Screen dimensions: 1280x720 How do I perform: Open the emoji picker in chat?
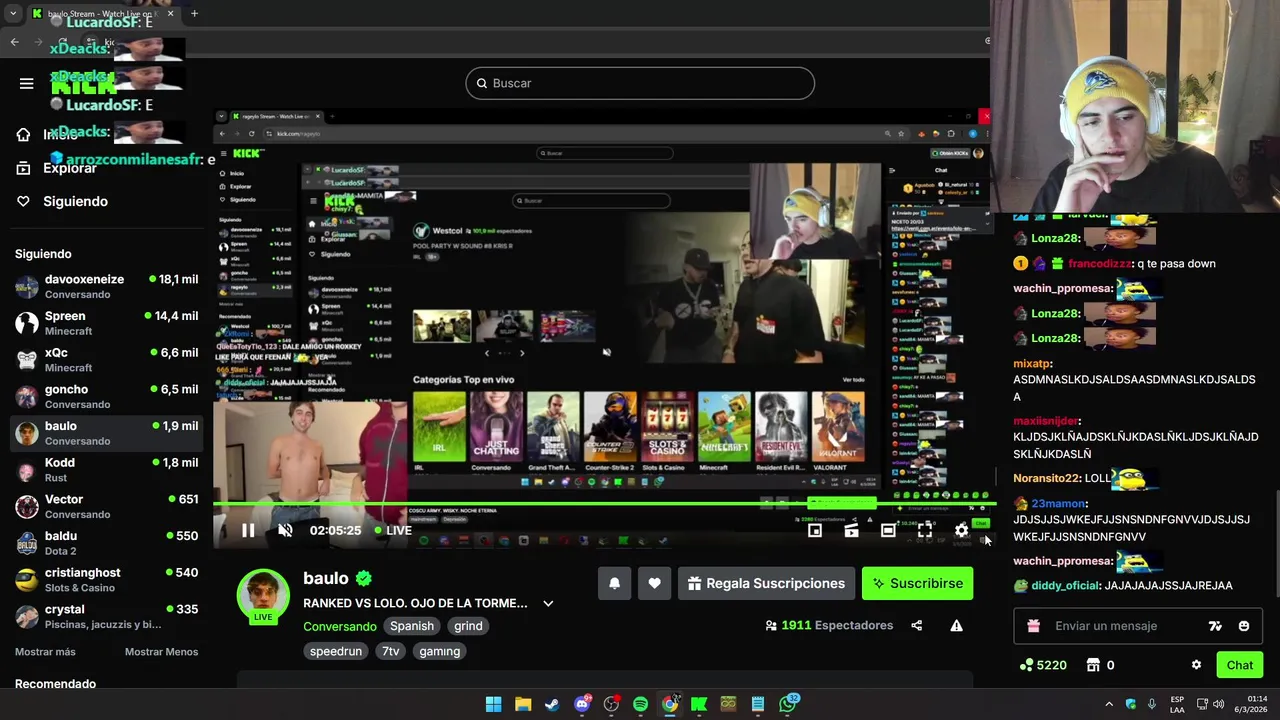(x=1244, y=626)
